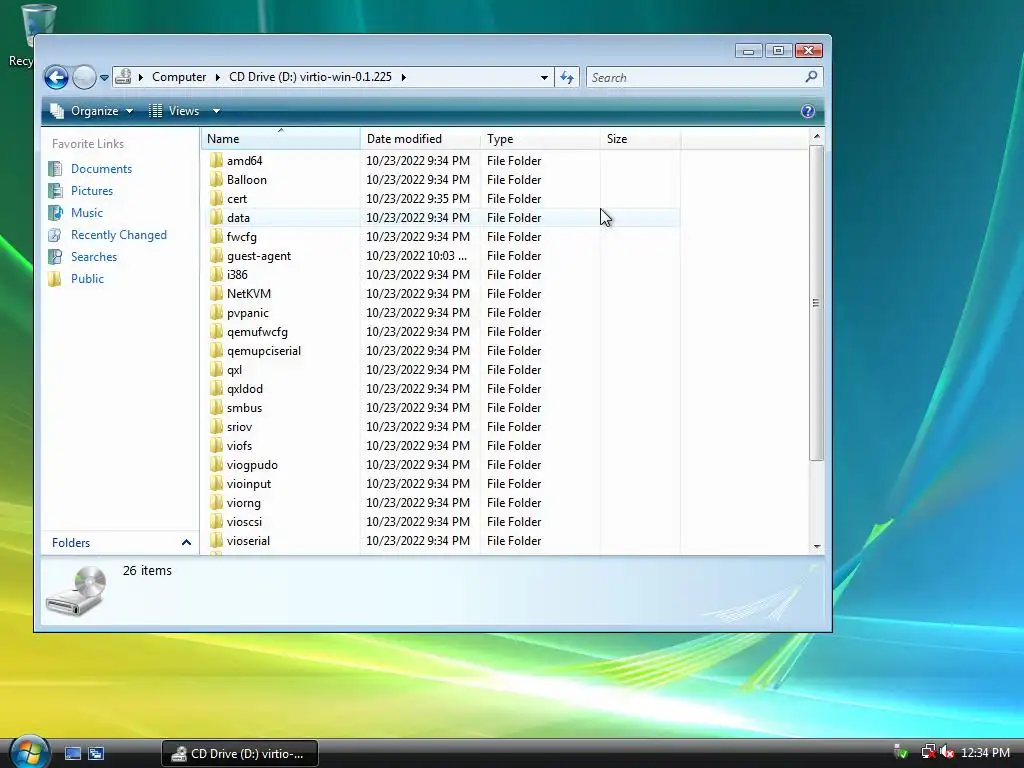Click Switch between windows quick launch icon
This screenshot has width=1024, height=768.
(96, 754)
